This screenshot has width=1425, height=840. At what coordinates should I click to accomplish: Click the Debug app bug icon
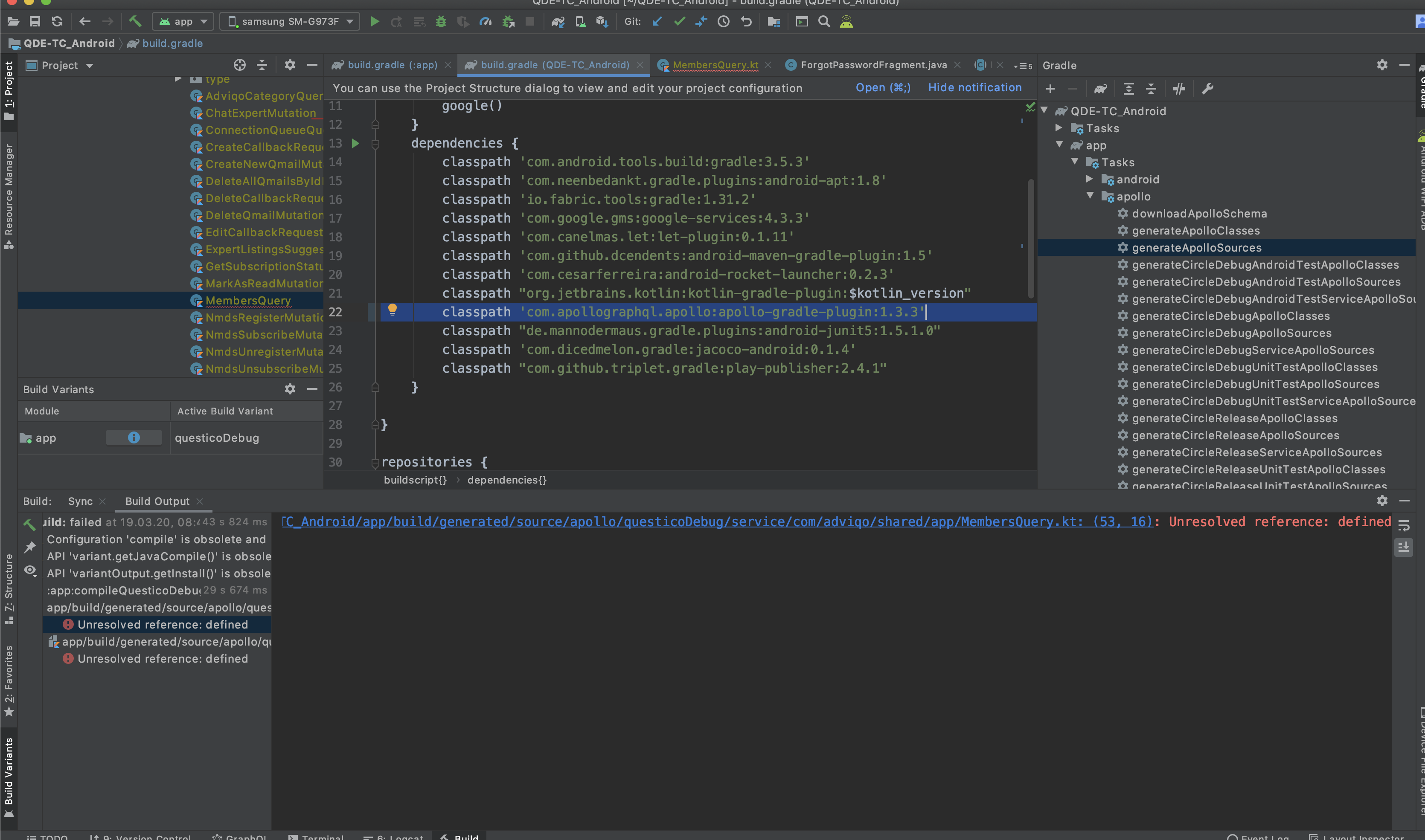(x=441, y=21)
